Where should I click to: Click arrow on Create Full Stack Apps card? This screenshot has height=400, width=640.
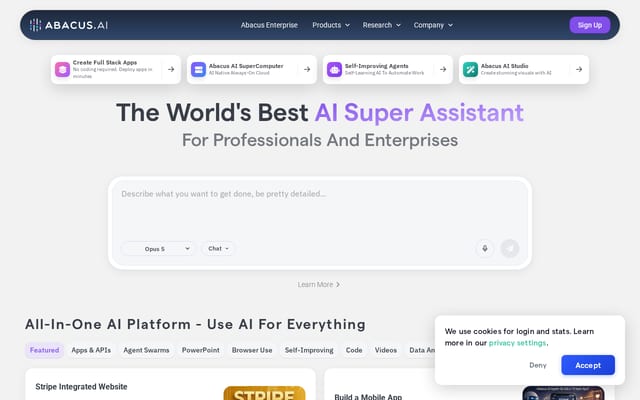(x=171, y=69)
